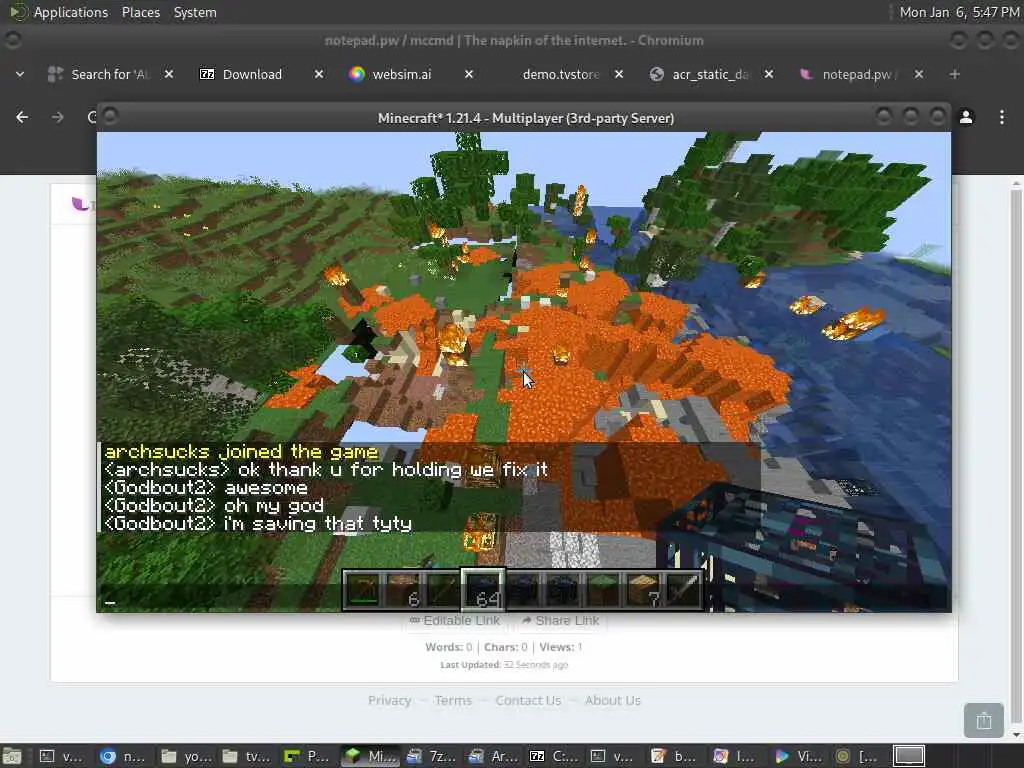Close the demo.tvstore tab
This screenshot has width=1024, height=768.
coord(618,74)
